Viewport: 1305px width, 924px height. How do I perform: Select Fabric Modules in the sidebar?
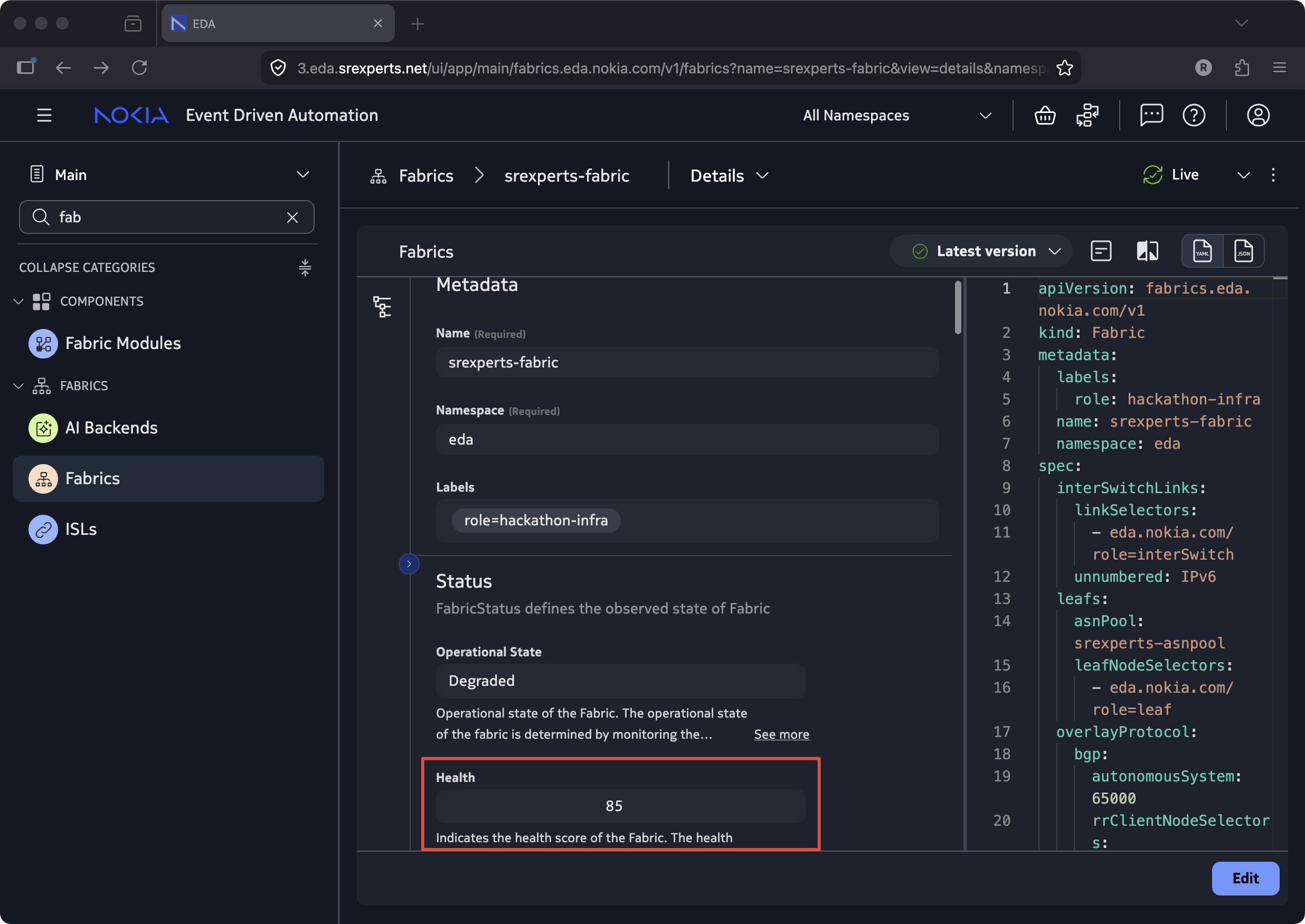[x=168, y=344]
